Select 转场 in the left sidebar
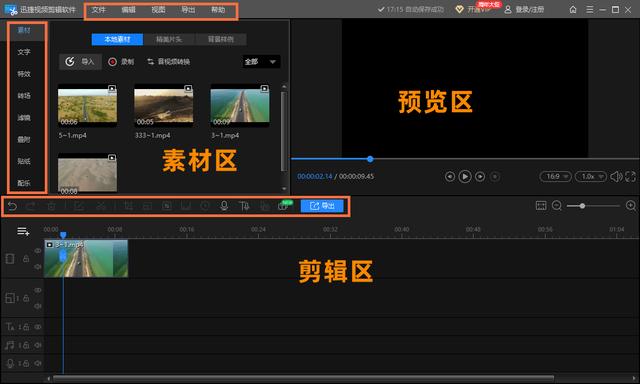Viewport: 640px width, 384px height. (x=24, y=95)
